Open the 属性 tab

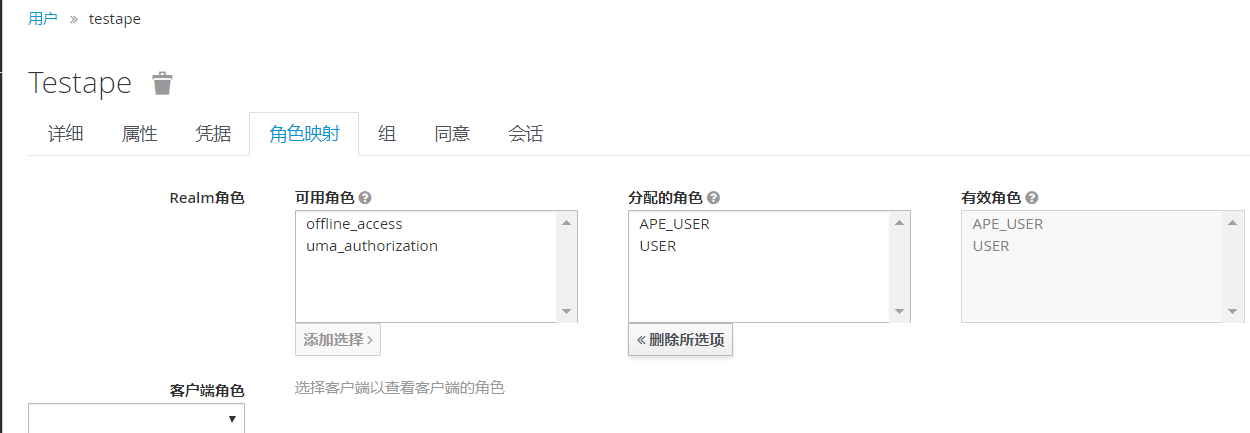139,134
